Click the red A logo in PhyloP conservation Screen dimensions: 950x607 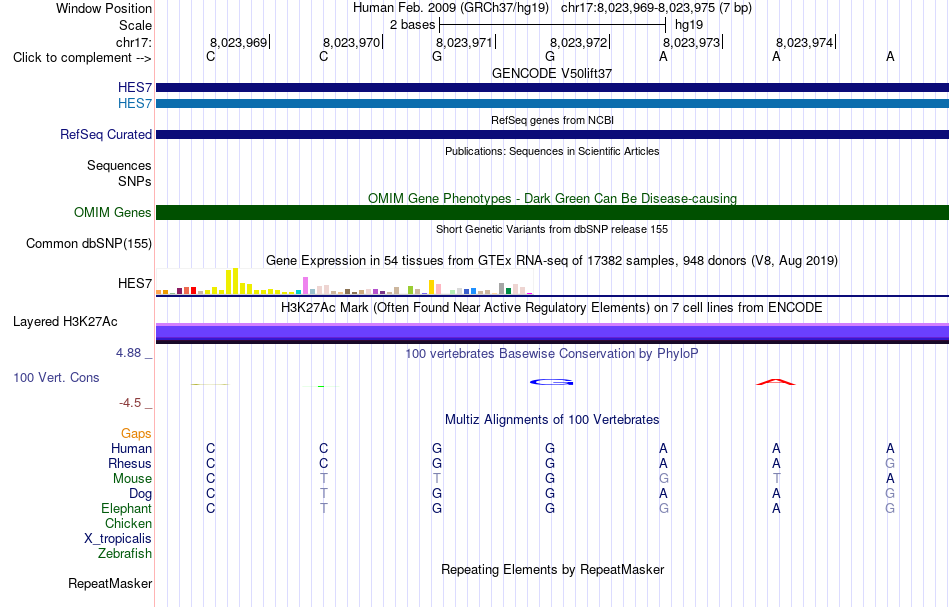point(776,382)
